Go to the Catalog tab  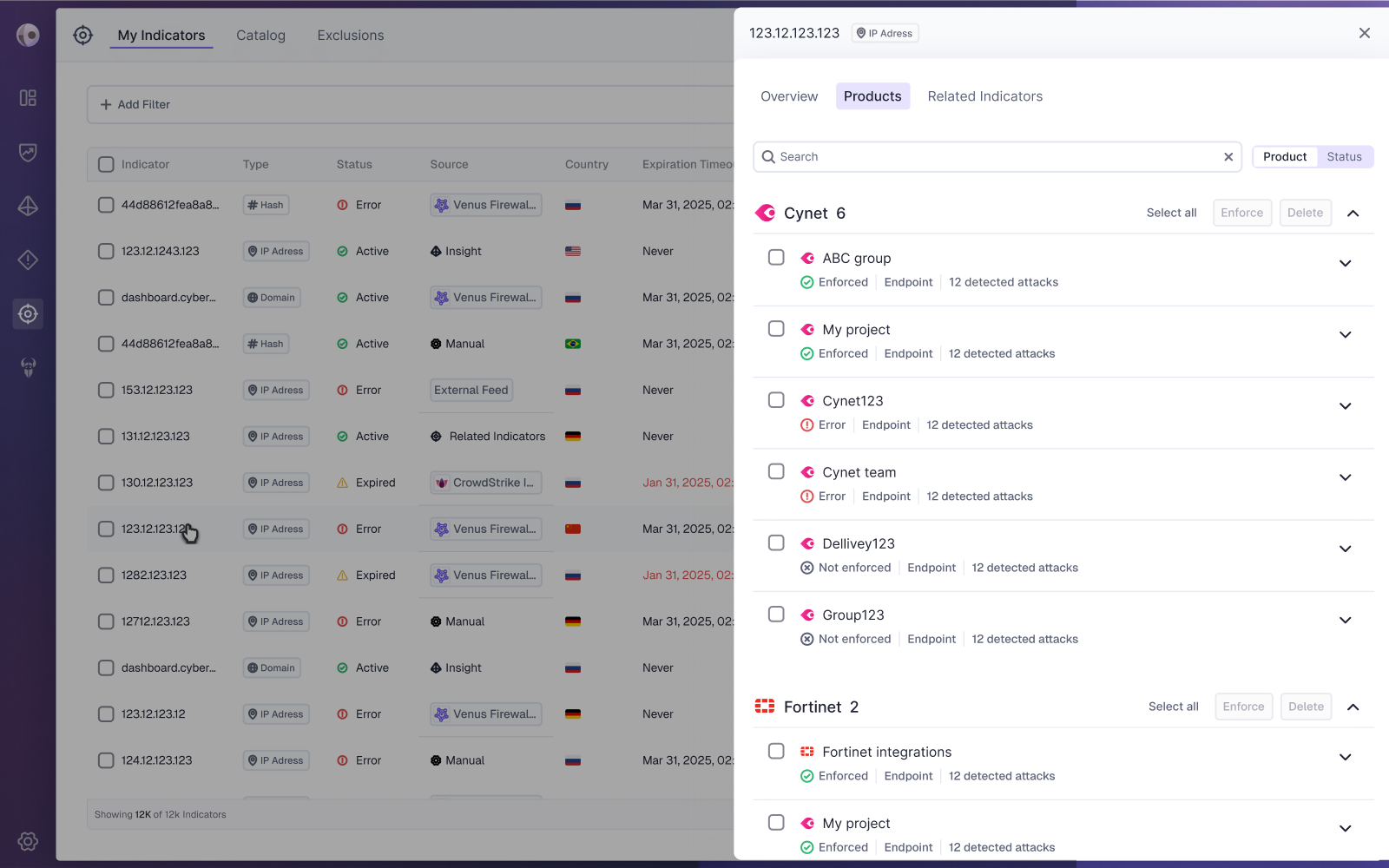click(x=260, y=36)
